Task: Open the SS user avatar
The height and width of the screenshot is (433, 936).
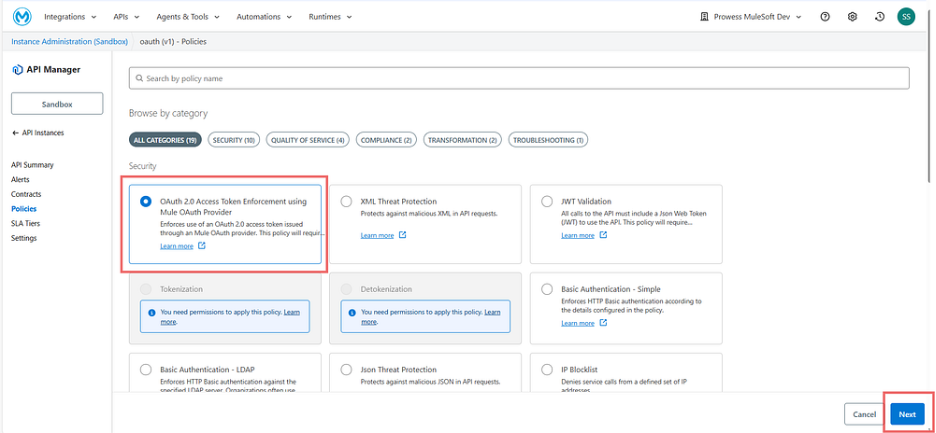Action: tap(906, 17)
